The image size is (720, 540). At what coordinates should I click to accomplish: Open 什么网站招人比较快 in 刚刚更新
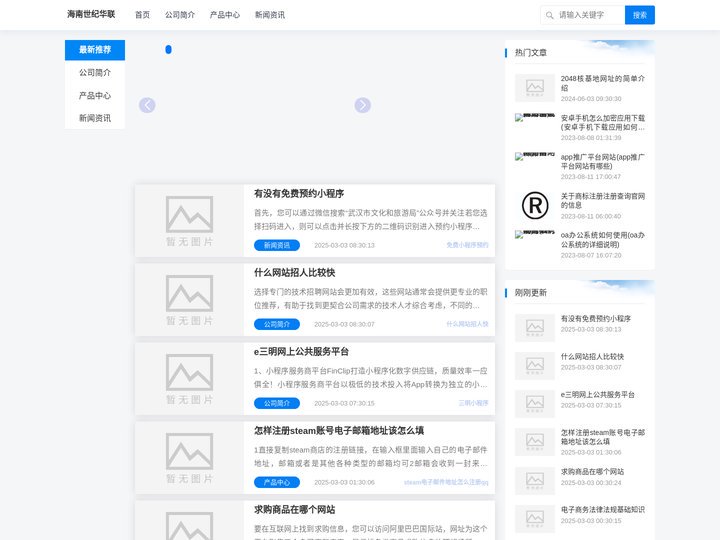click(x=592, y=357)
